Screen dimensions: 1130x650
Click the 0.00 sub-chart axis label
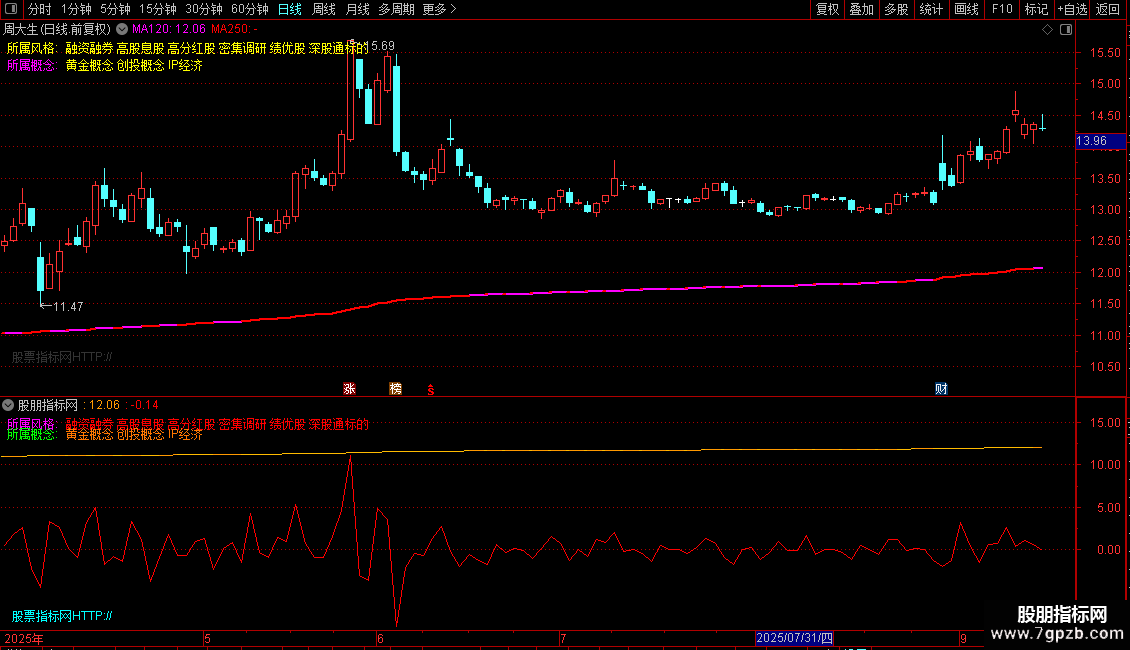(x=1108, y=550)
